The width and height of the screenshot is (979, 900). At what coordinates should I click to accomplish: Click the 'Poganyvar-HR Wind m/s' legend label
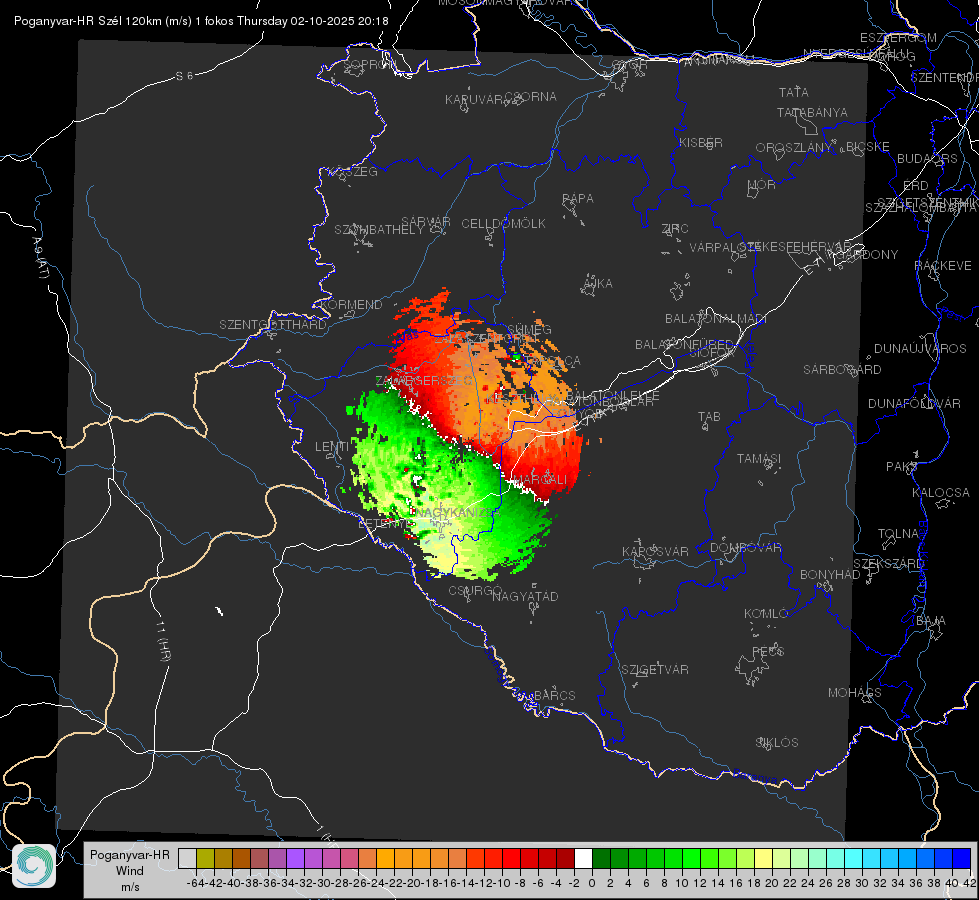[130, 871]
